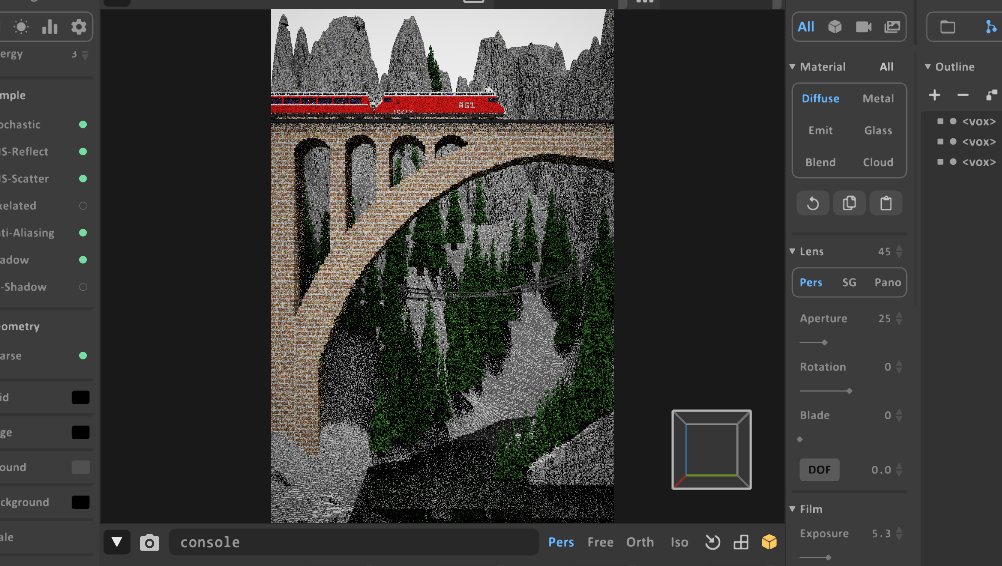Click the DOF button

[820, 470]
